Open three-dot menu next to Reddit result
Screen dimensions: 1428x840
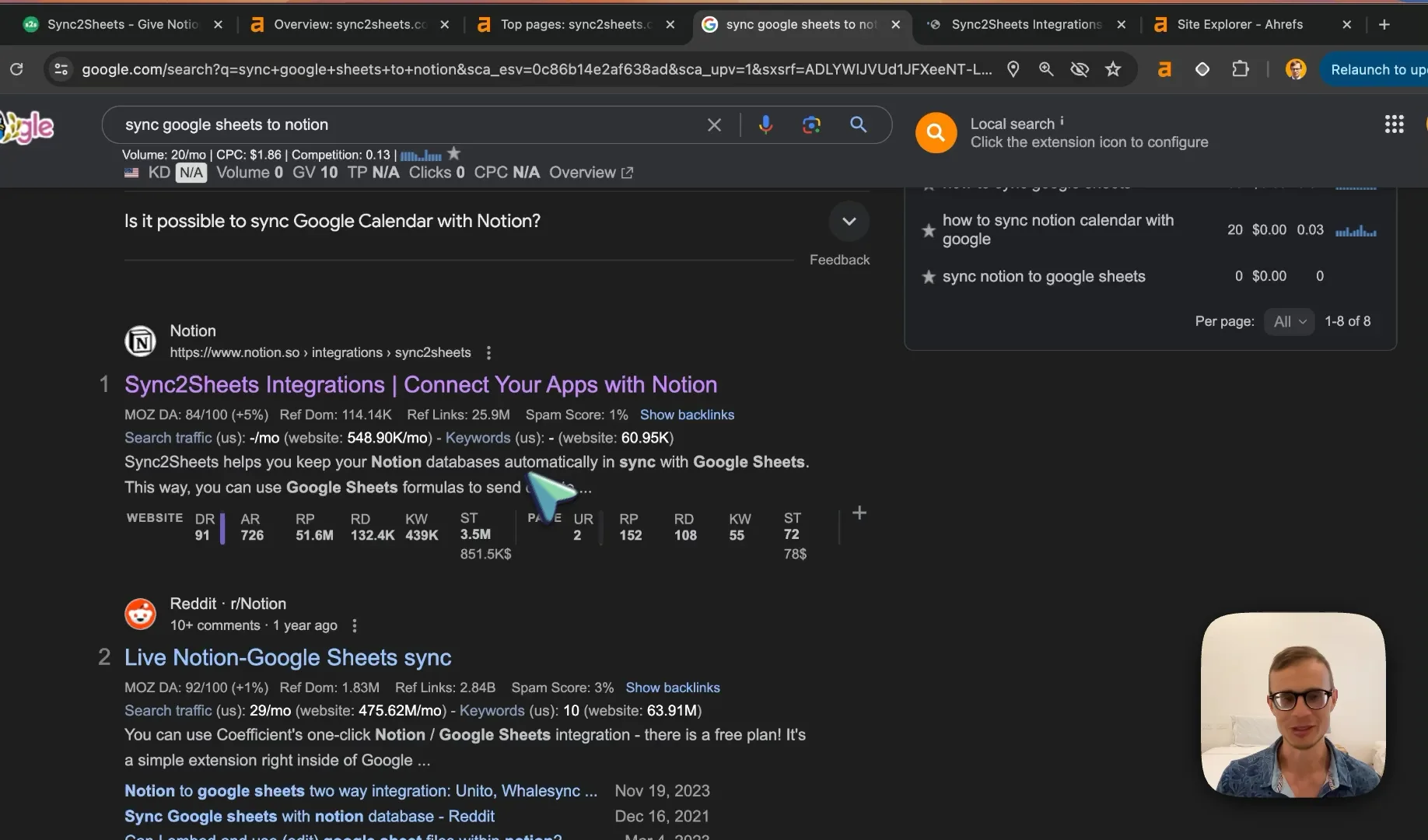(x=355, y=626)
